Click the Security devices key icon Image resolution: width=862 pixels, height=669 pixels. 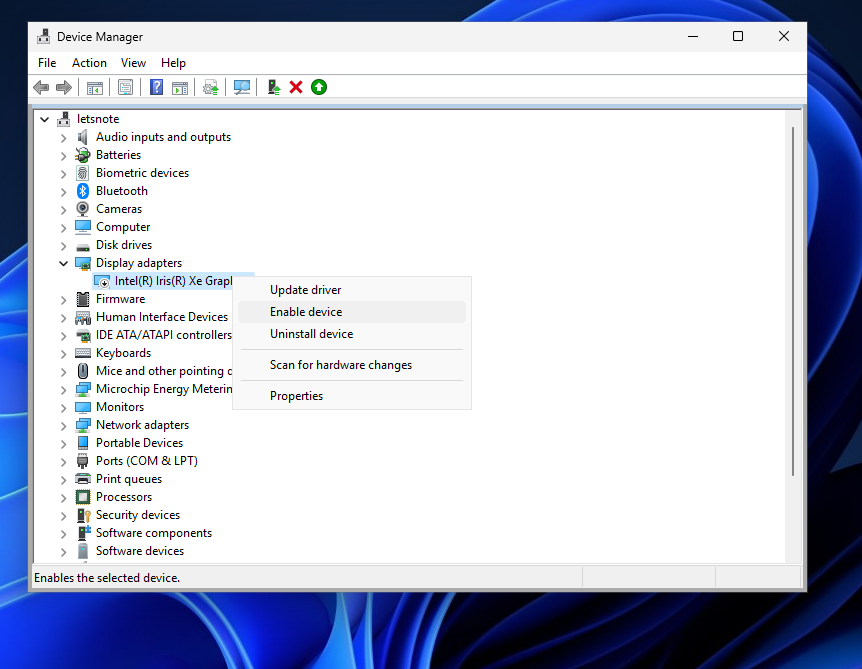(x=83, y=515)
